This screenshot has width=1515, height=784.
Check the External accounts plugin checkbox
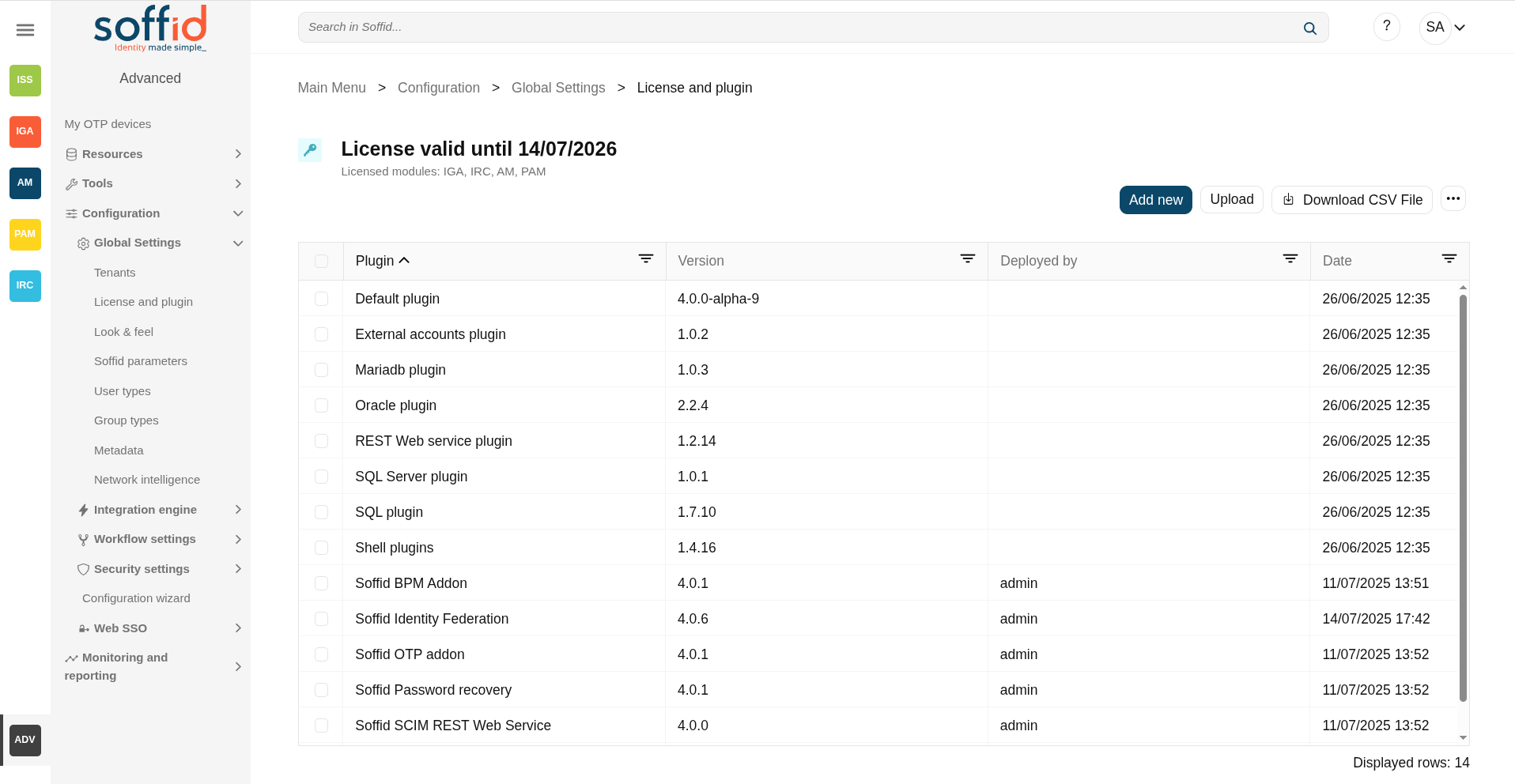click(321, 334)
